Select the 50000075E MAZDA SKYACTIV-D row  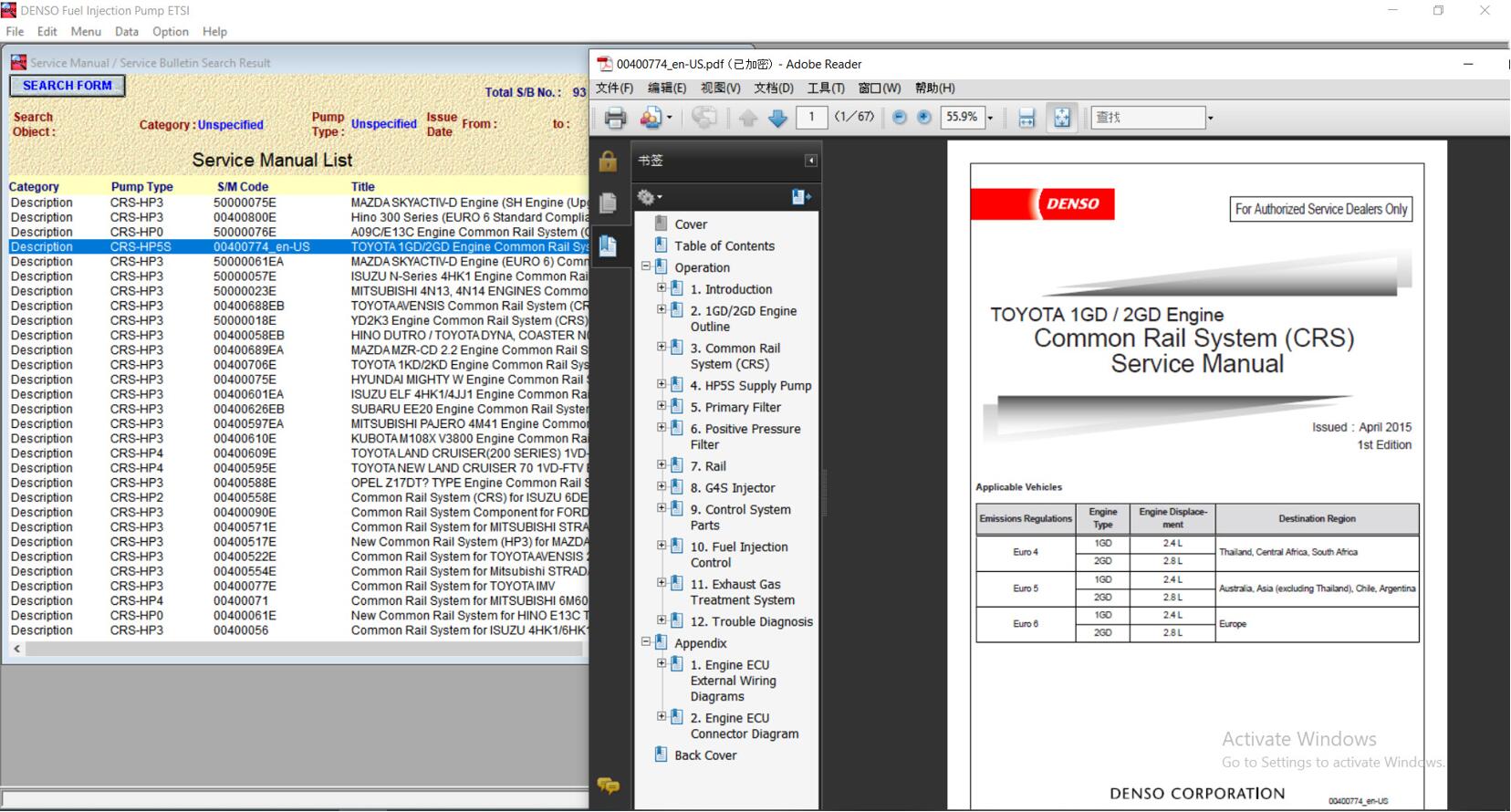click(x=298, y=203)
